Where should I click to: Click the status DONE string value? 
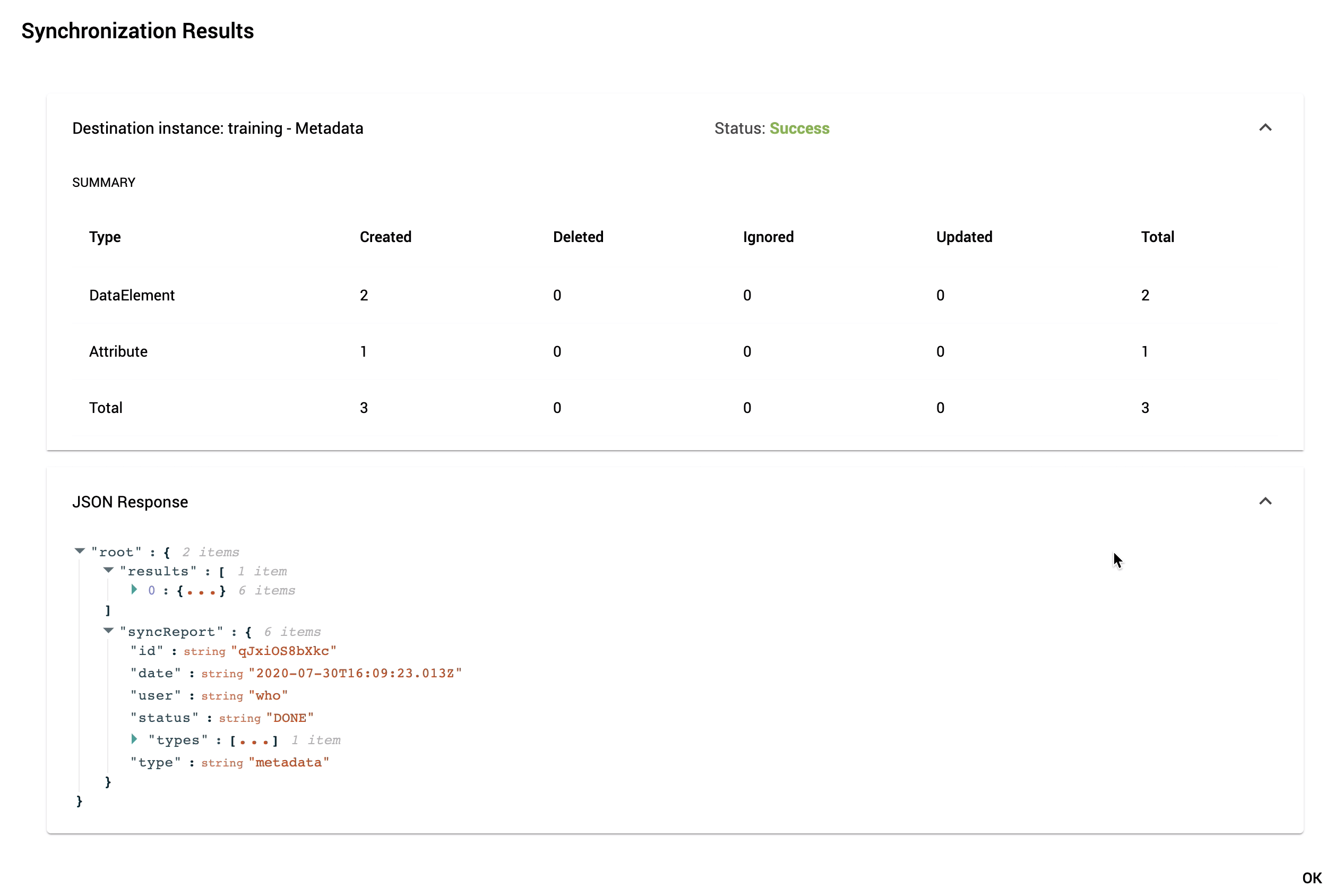click(290, 718)
